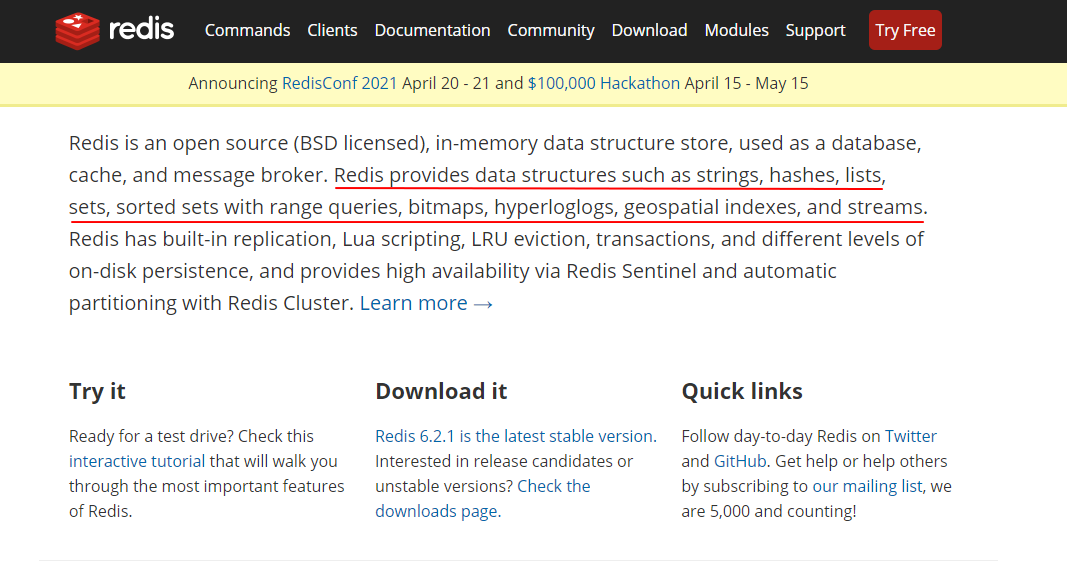This screenshot has width=1067, height=582.
Task: Follow the RedisConf 2021 announcement link
Action: click(340, 83)
